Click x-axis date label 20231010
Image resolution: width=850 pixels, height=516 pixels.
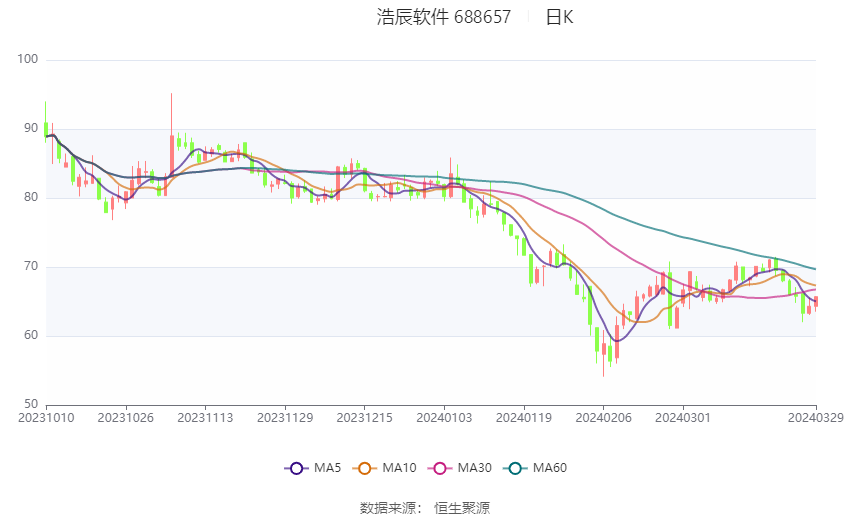pyautogui.click(x=46, y=418)
